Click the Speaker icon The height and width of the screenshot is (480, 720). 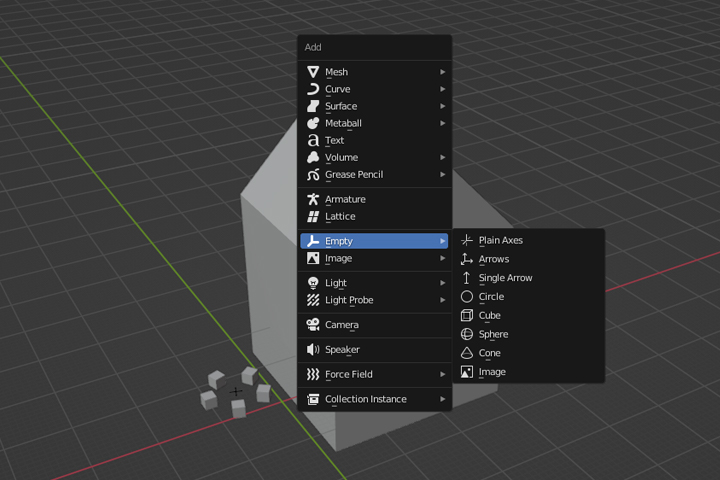(x=313, y=350)
